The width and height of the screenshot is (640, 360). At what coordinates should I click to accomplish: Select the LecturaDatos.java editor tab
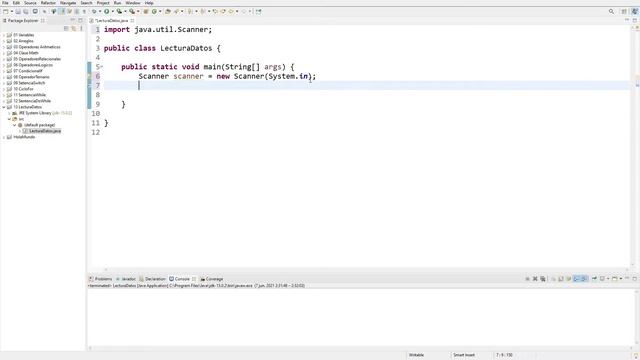[x=111, y=20]
